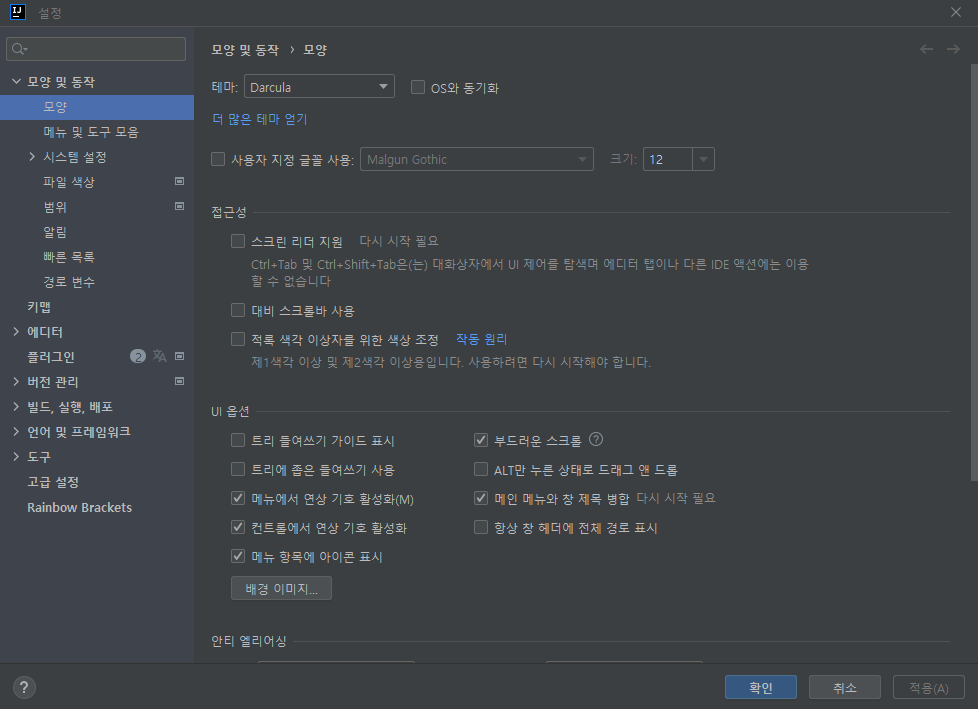Expand the 도구 tree node
Viewport: 978px width, 709px height.
tap(16, 456)
